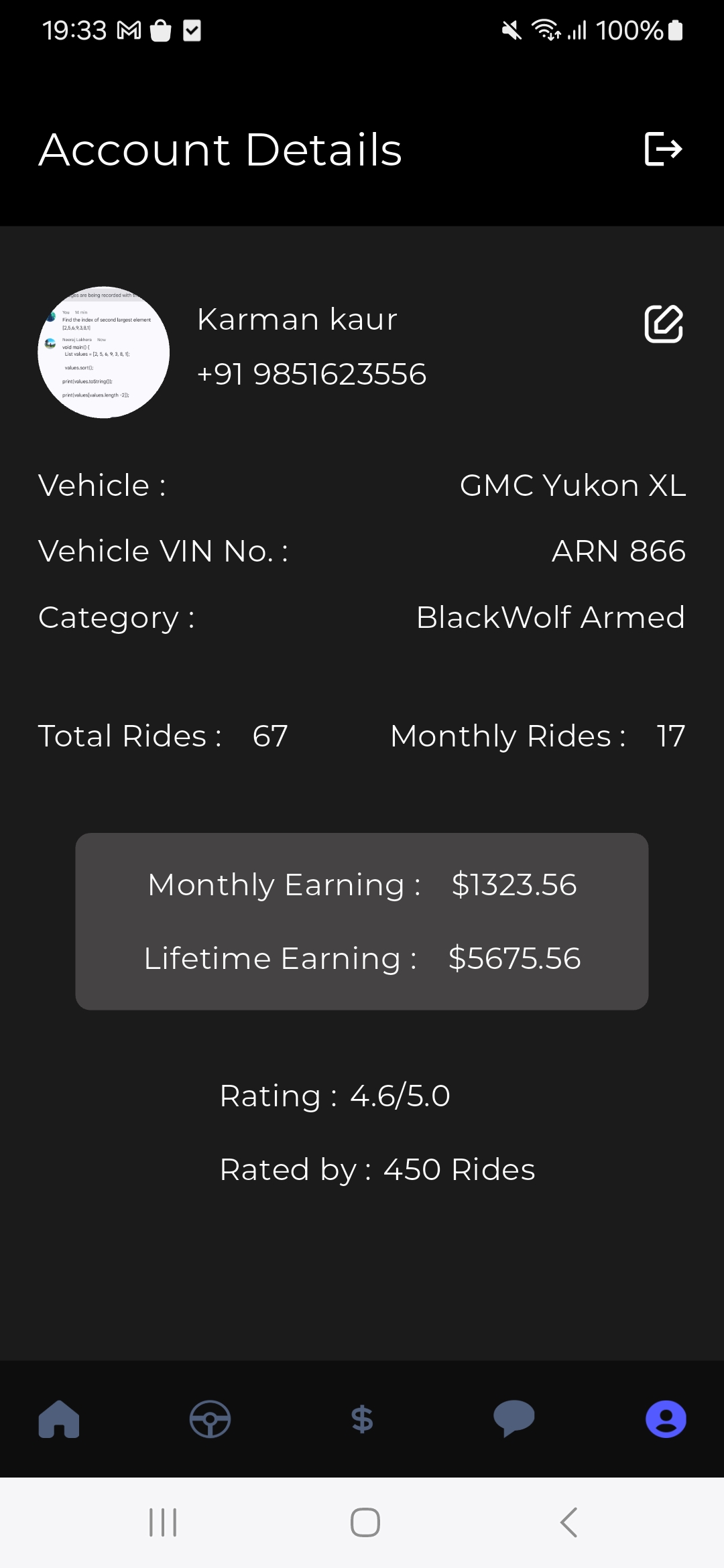724x1568 pixels.
Task: Open the steering wheel rides tab
Action: [x=210, y=1419]
